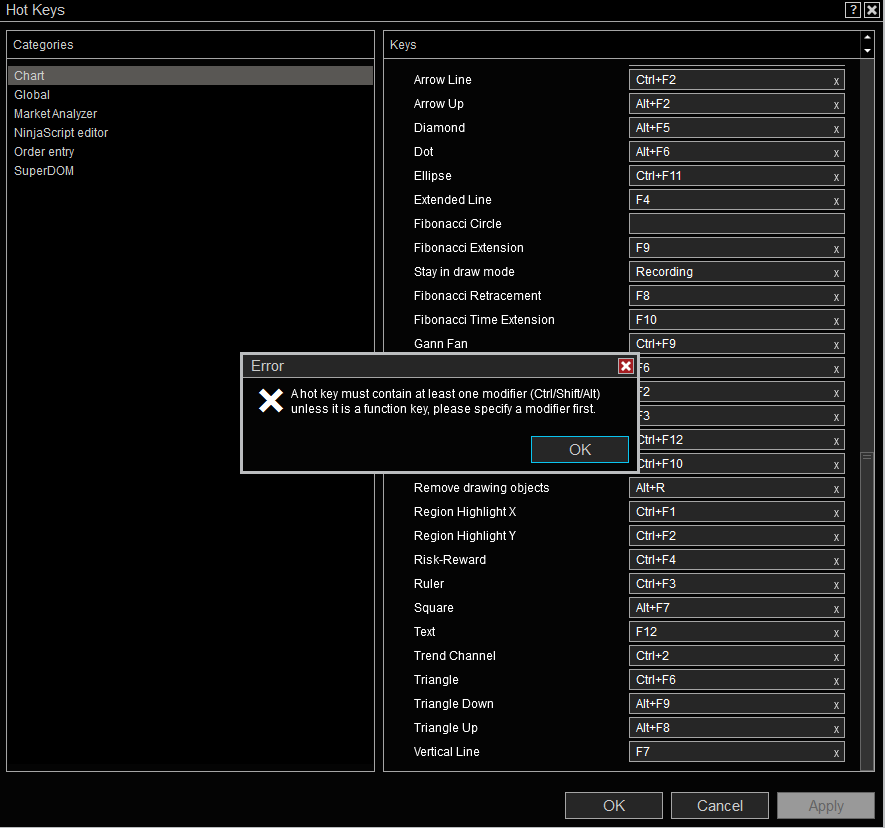
Task: Clear the Fibonacci Extension hot key
Action: click(x=836, y=249)
